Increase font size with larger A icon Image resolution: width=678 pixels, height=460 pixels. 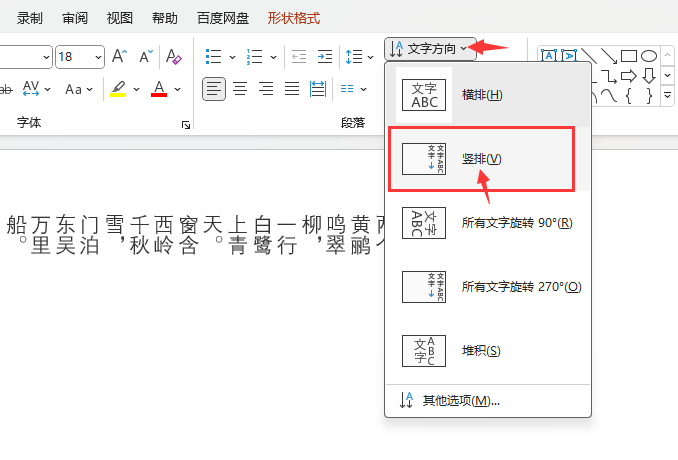click(120, 56)
